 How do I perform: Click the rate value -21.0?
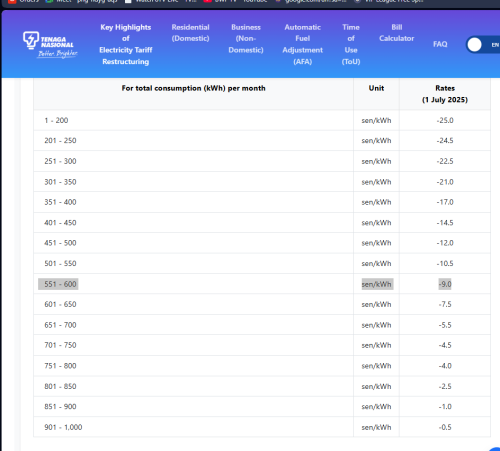tap(445, 182)
